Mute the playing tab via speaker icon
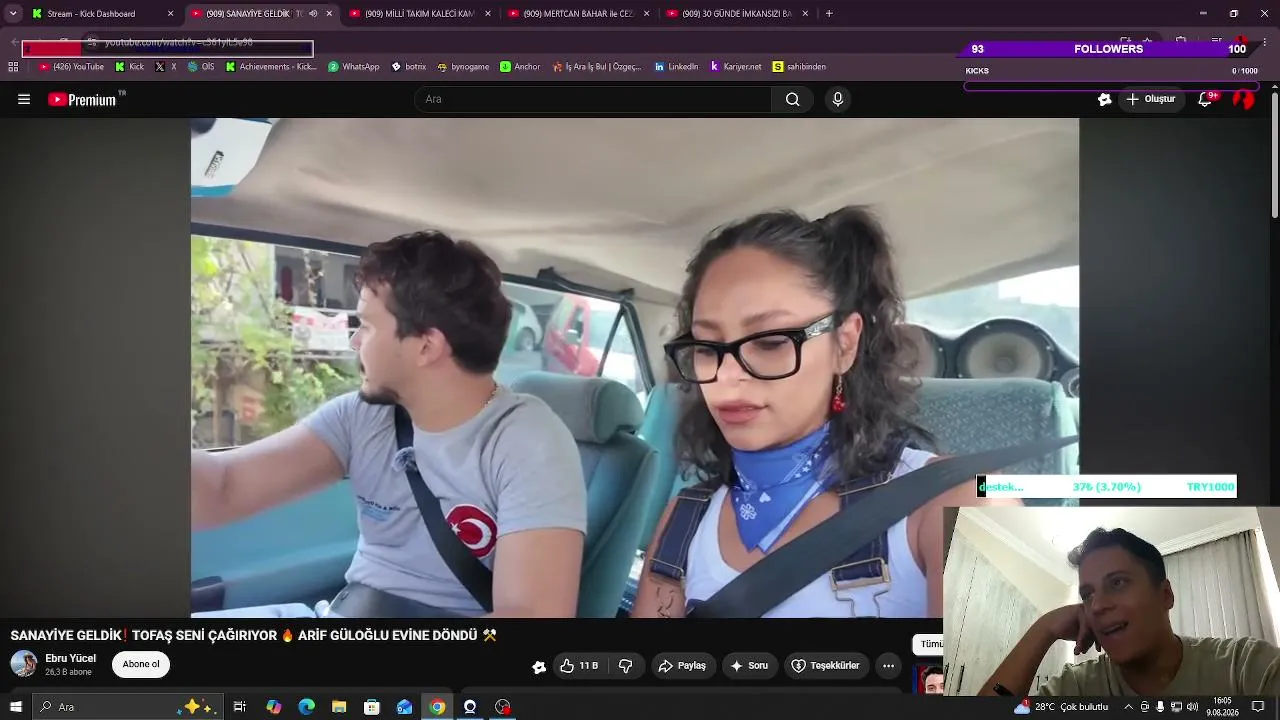 click(313, 14)
